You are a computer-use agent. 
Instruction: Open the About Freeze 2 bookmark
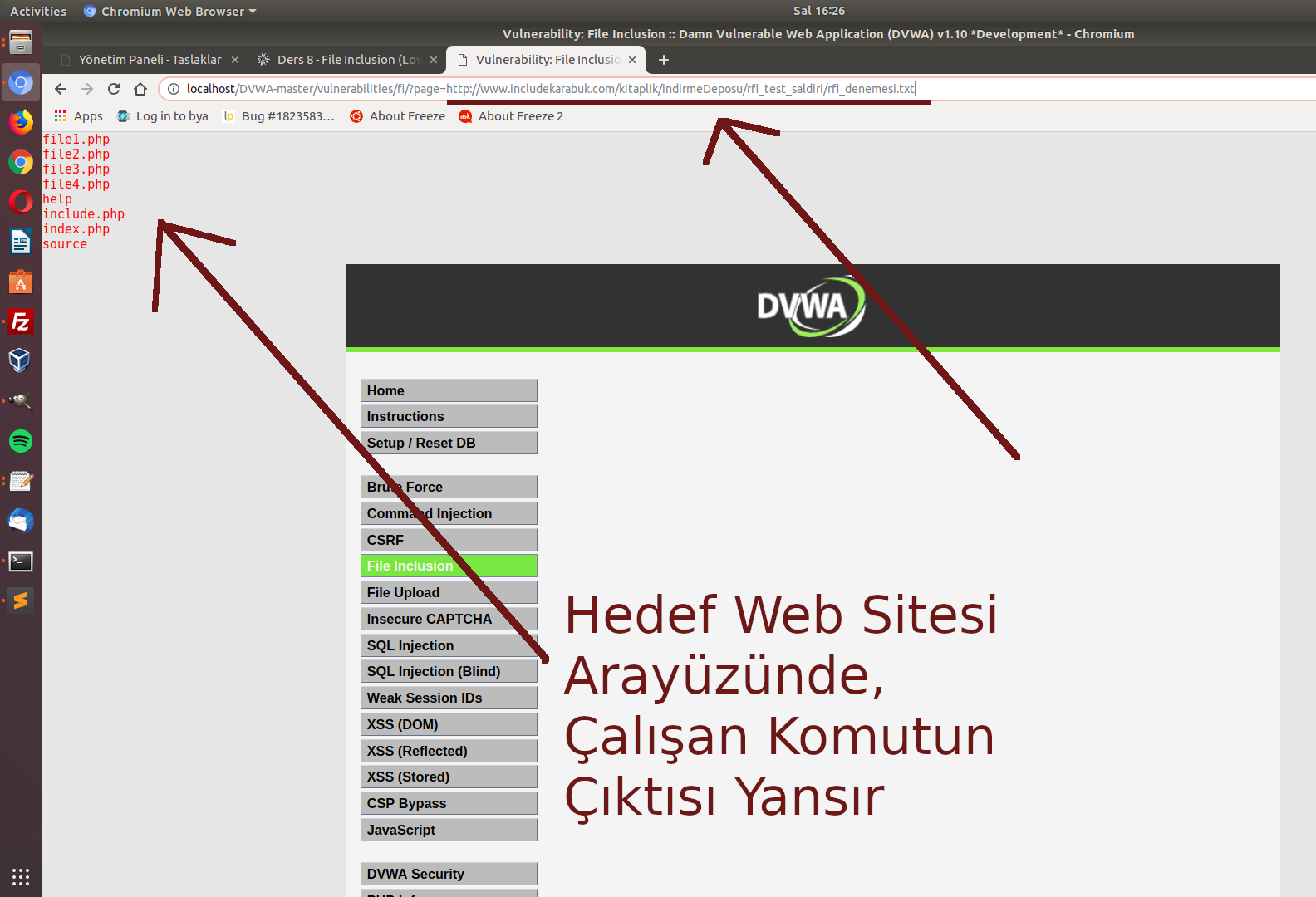512,116
